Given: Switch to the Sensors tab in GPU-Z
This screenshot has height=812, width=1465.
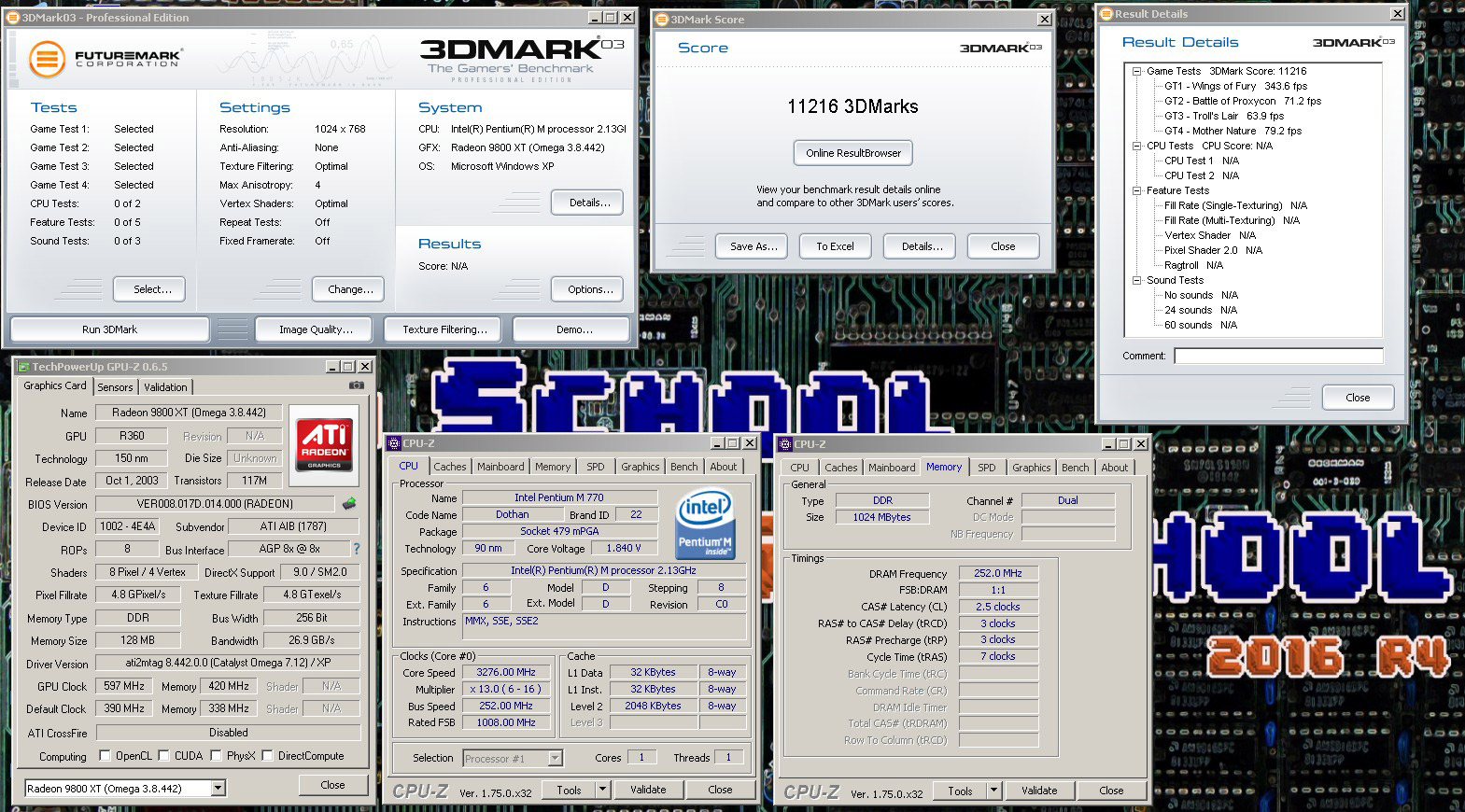Looking at the screenshot, I should [x=115, y=387].
